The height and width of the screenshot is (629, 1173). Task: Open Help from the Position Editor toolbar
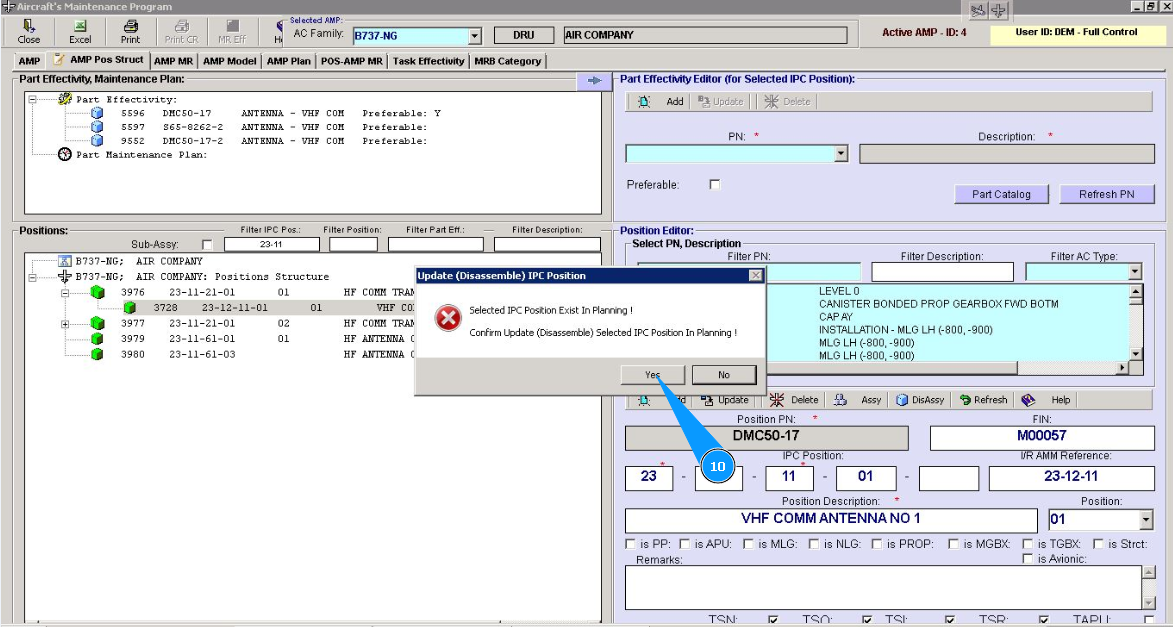[x=1046, y=400]
